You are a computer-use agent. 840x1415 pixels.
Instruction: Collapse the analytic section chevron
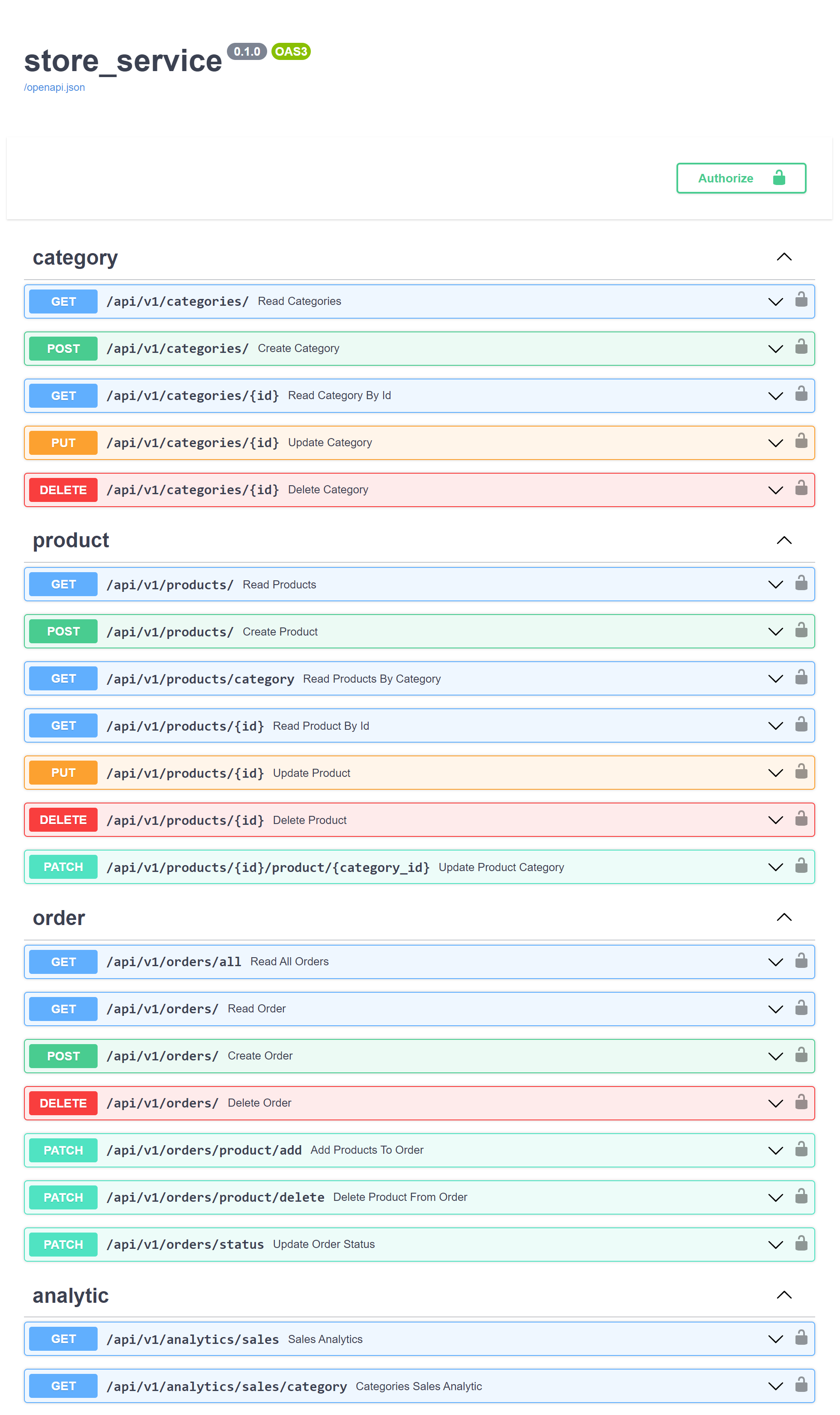[784, 1295]
